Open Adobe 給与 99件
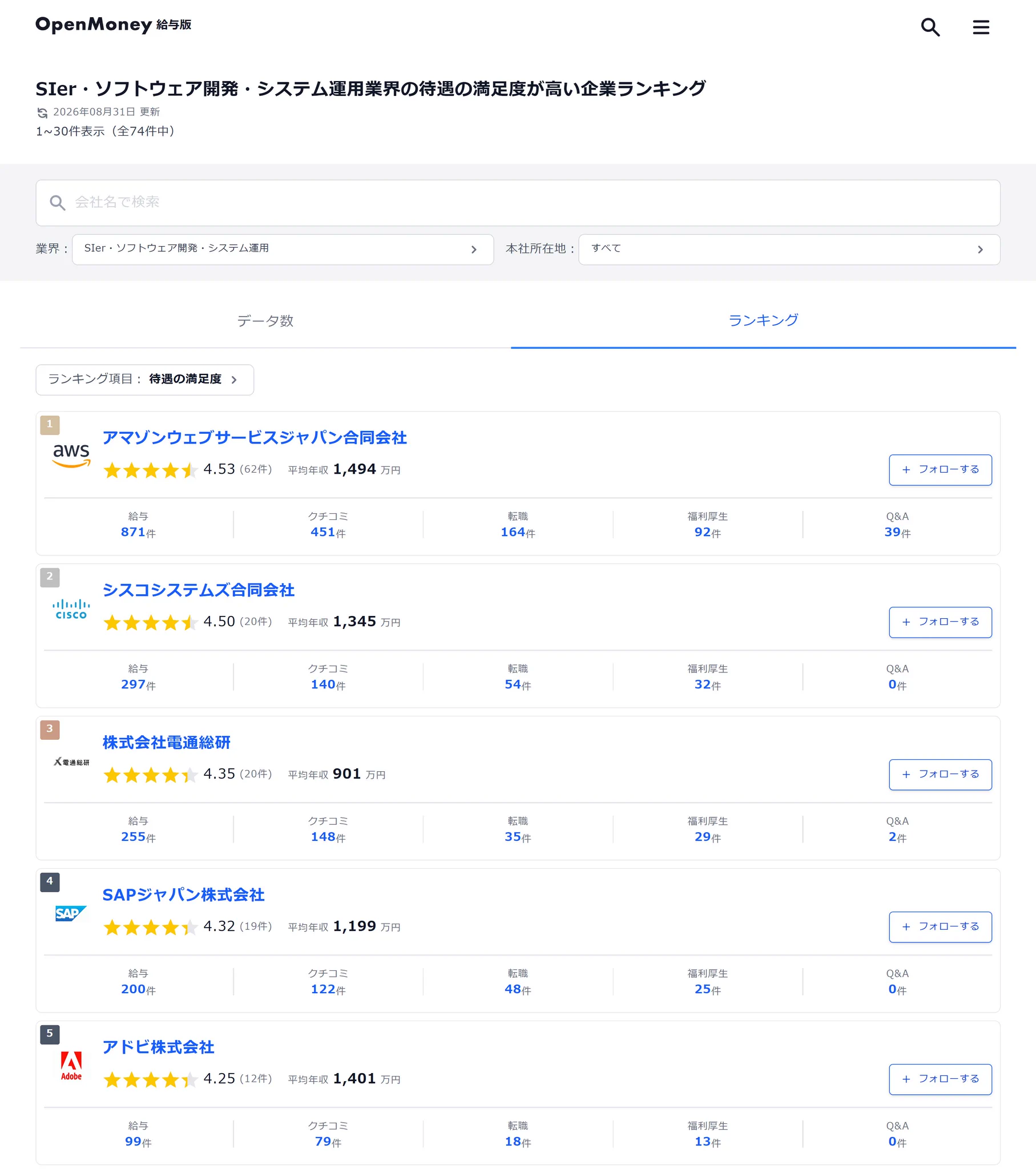1036x1169 pixels. pyautogui.click(x=138, y=1134)
